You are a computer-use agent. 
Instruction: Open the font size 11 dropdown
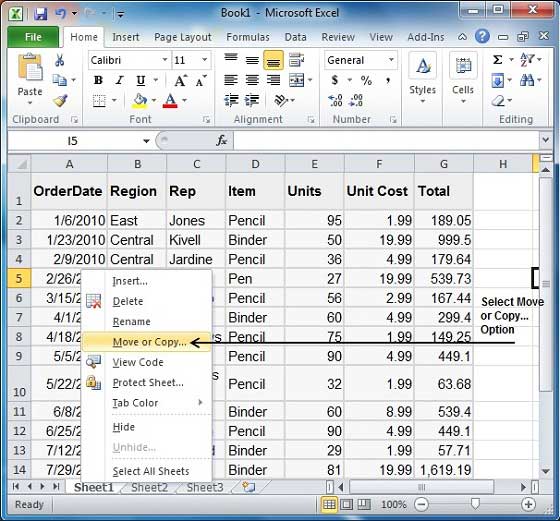[x=205, y=60]
